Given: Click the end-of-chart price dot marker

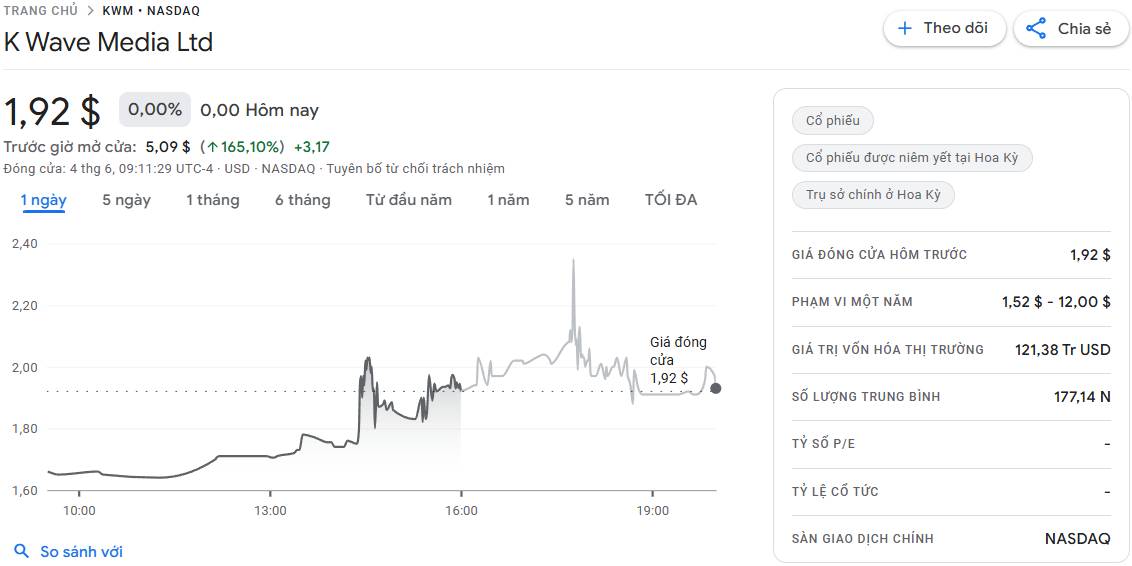Looking at the screenshot, I should coord(715,388).
